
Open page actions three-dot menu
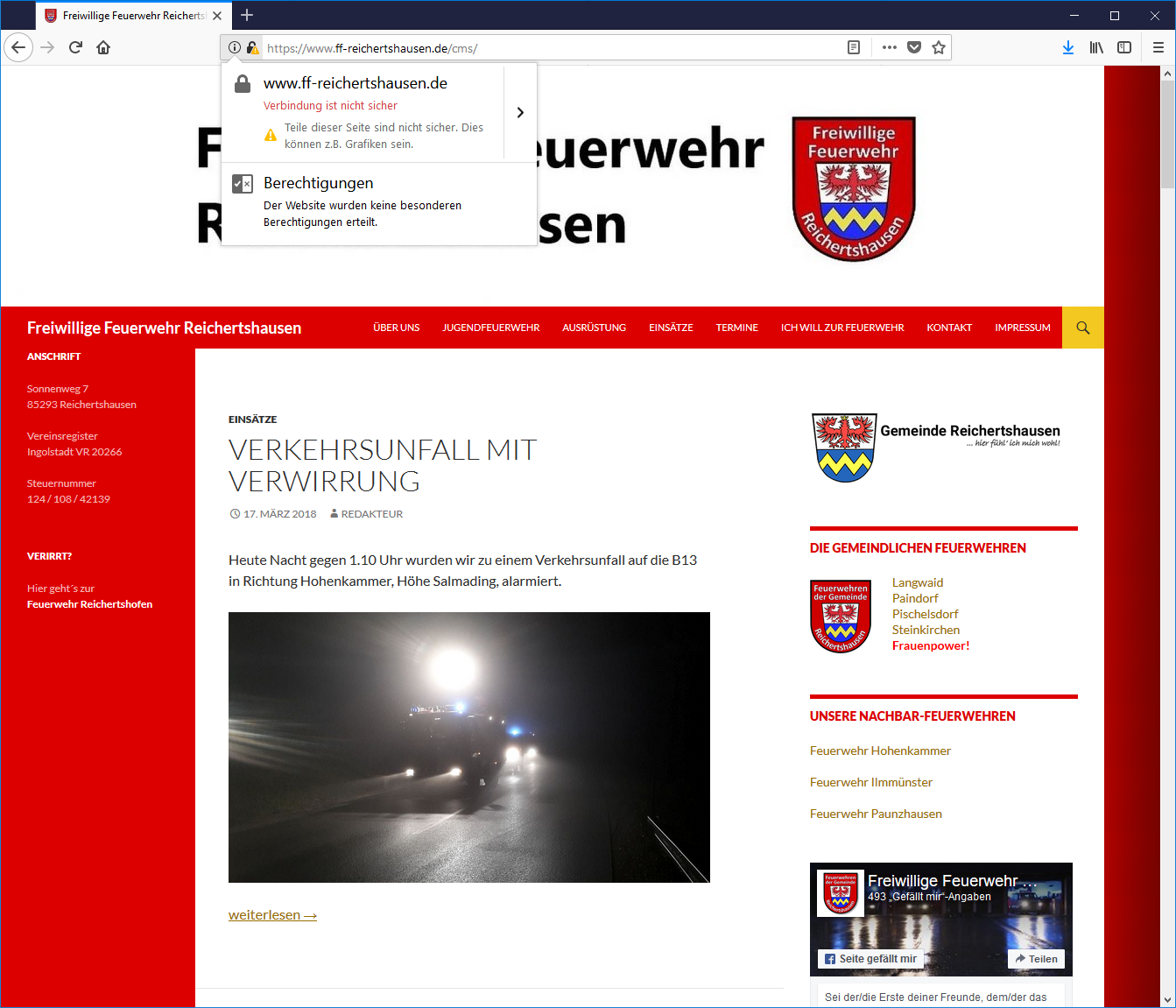(x=890, y=47)
